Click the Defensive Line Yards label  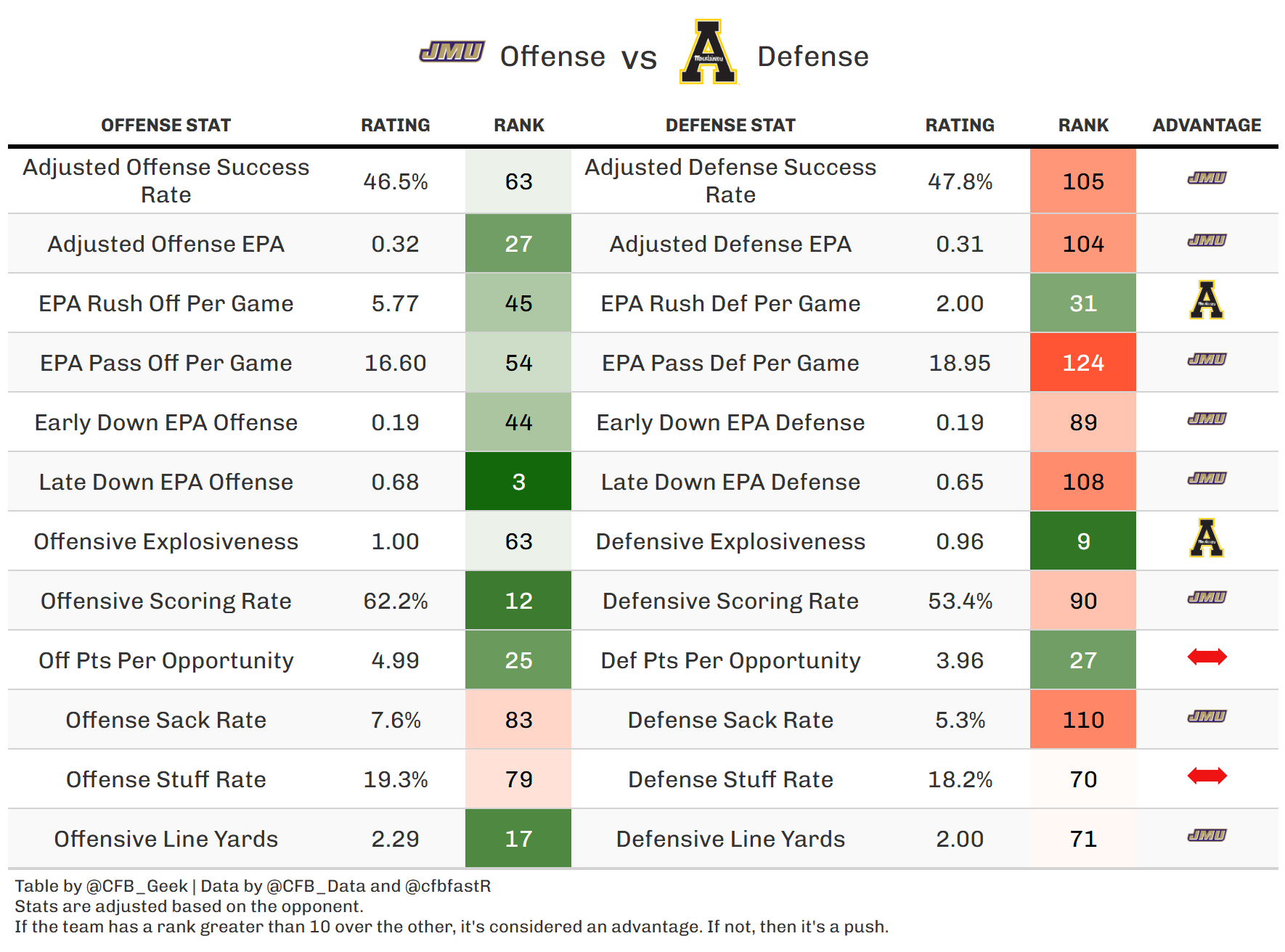pyautogui.click(x=730, y=839)
